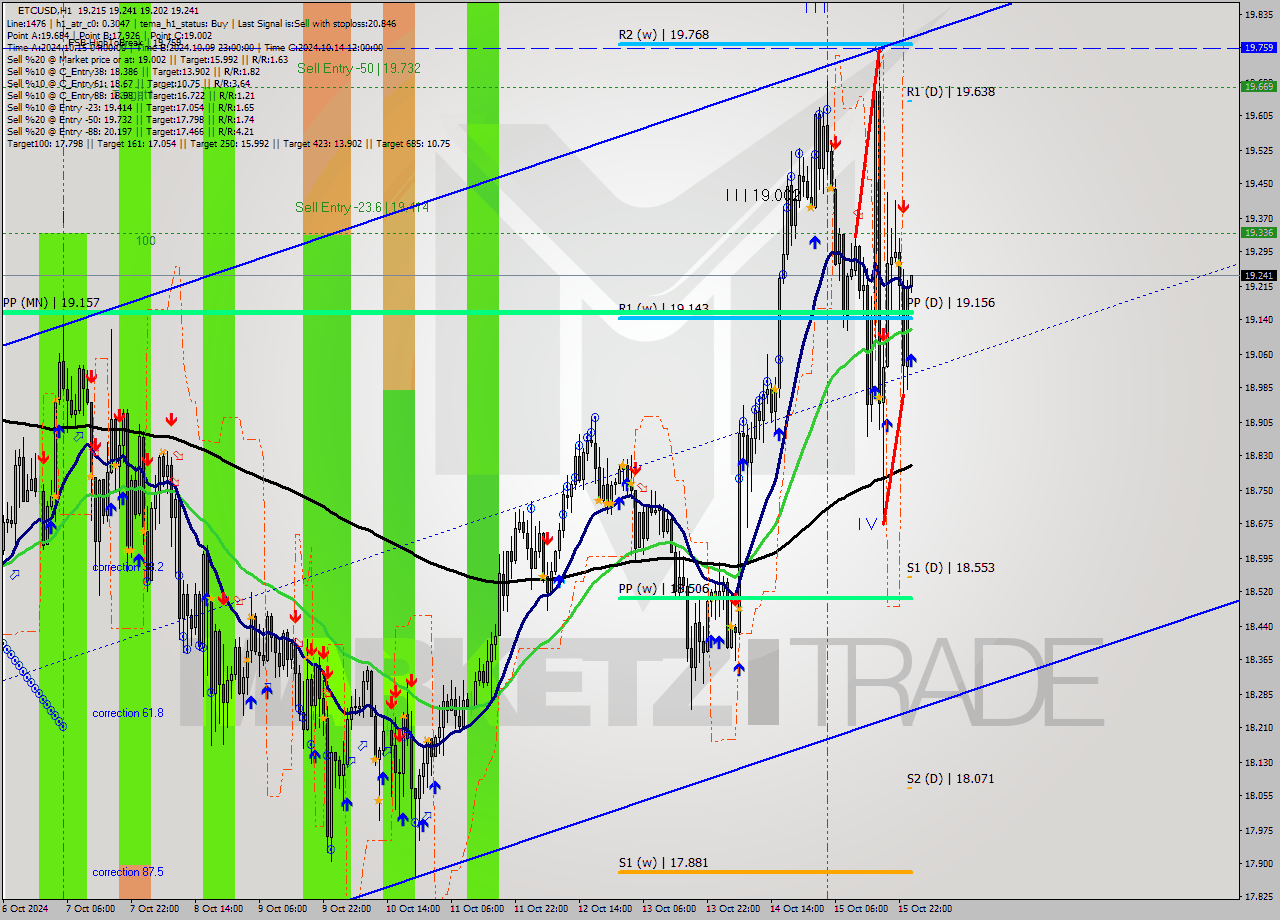Click the '6 Oct 2024' date label
The height and width of the screenshot is (920, 1280).
(x=26, y=909)
